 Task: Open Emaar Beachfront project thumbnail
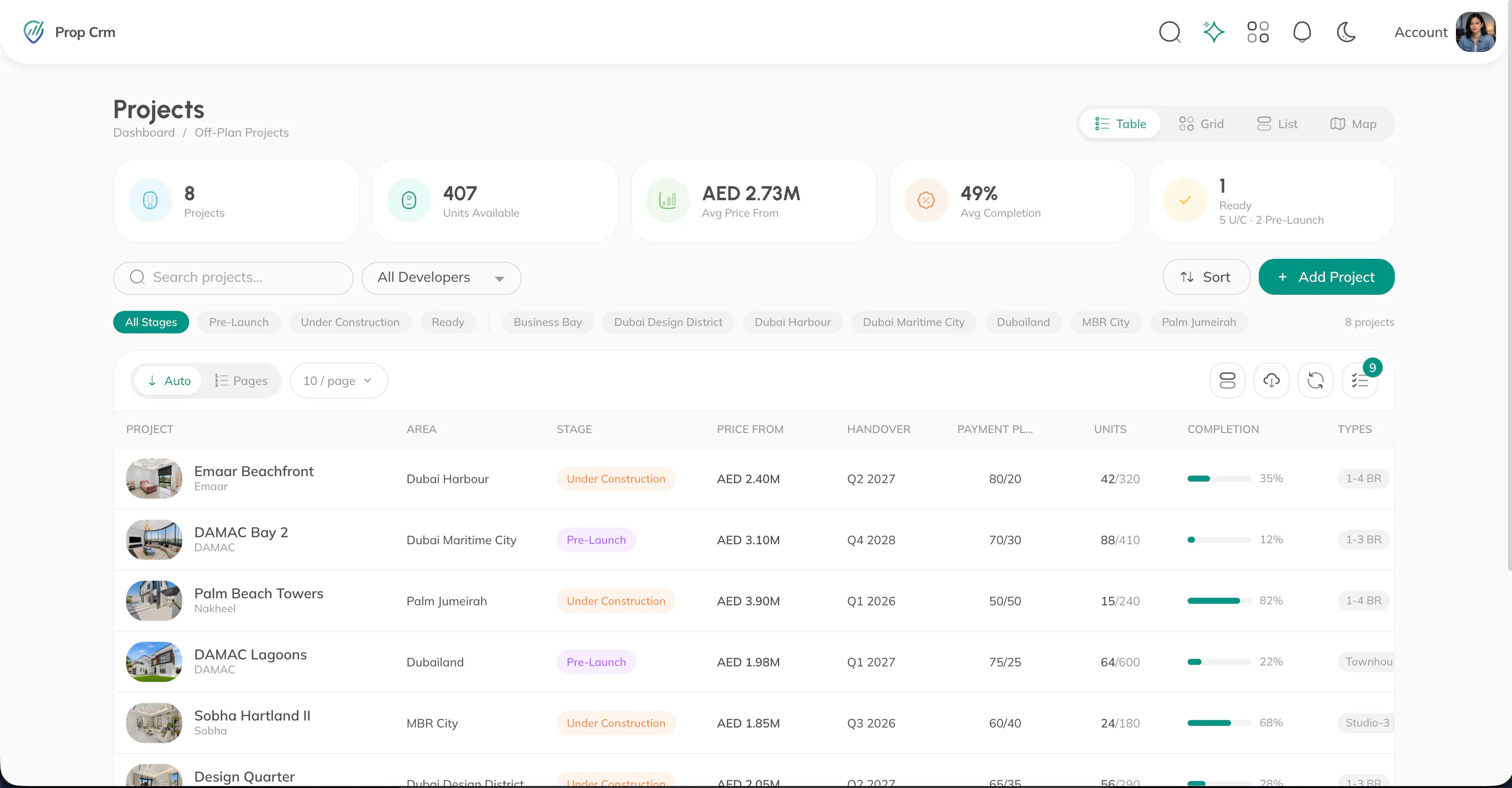click(x=154, y=478)
